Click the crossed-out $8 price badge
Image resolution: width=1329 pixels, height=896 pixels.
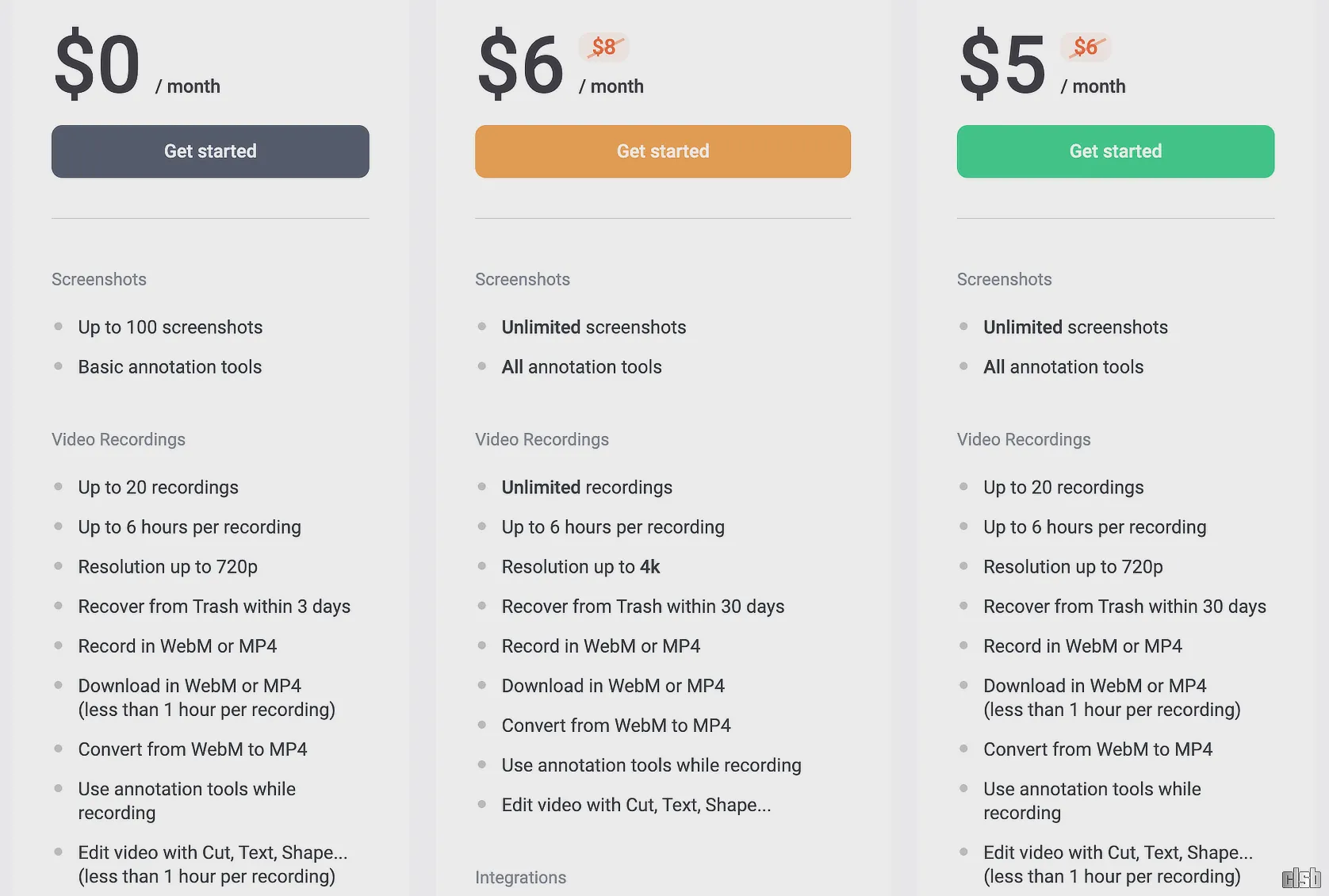pos(604,47)
